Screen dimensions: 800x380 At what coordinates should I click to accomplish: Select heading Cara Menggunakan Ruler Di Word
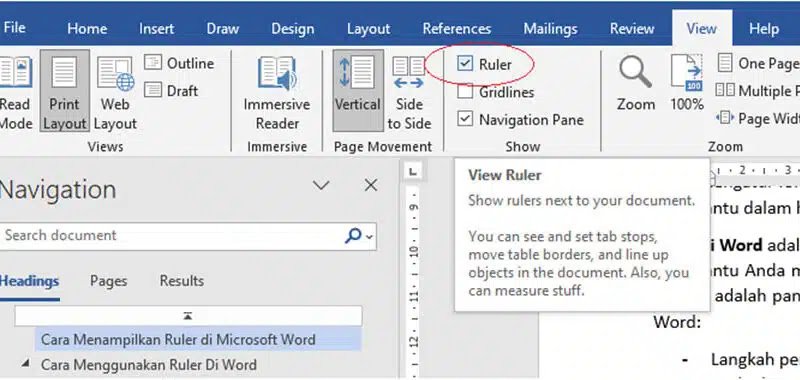pyautogui.click(x=149, y=365)
